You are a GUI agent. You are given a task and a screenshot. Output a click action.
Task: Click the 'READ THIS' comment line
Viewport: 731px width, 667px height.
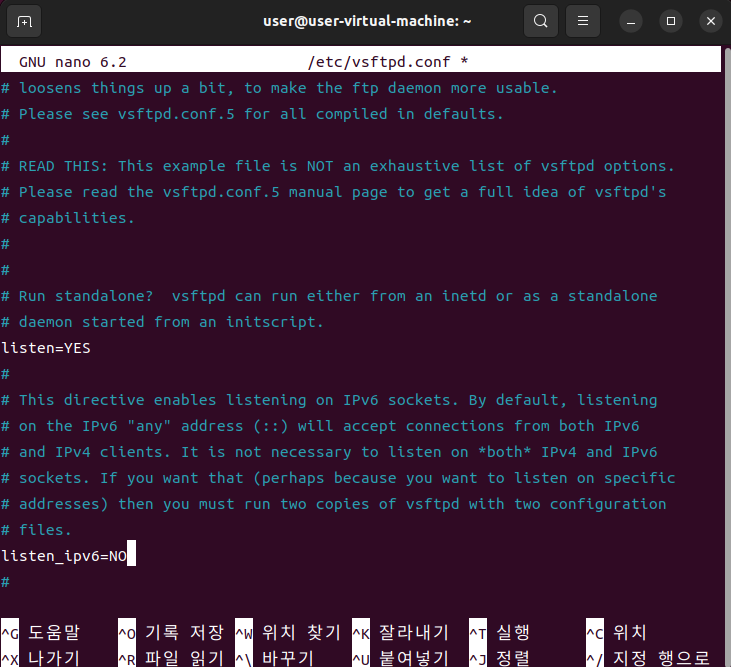coord(338,166)
